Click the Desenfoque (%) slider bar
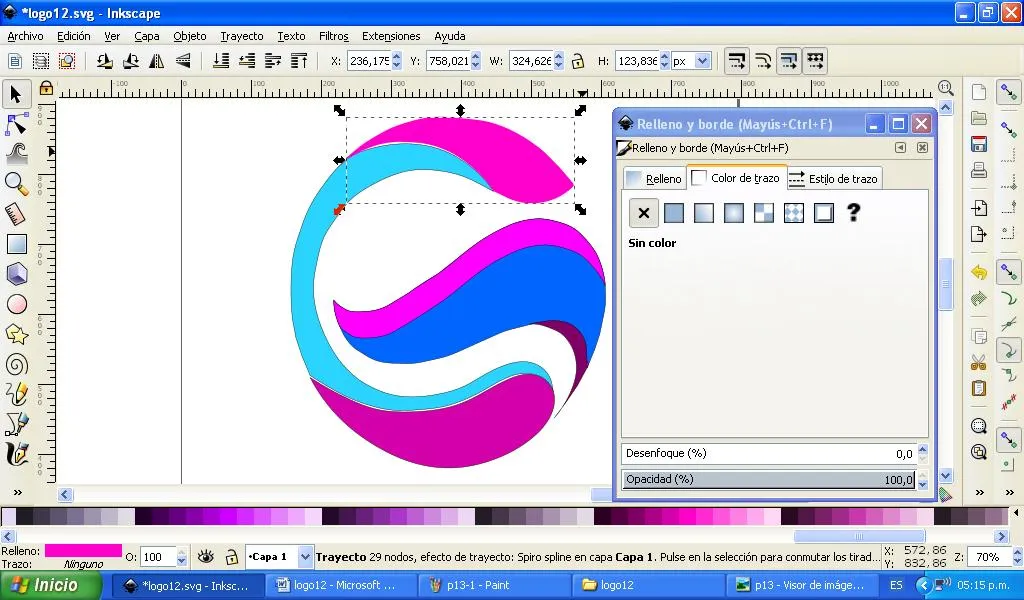This screenshot has height=600, width=1024. 769,453
